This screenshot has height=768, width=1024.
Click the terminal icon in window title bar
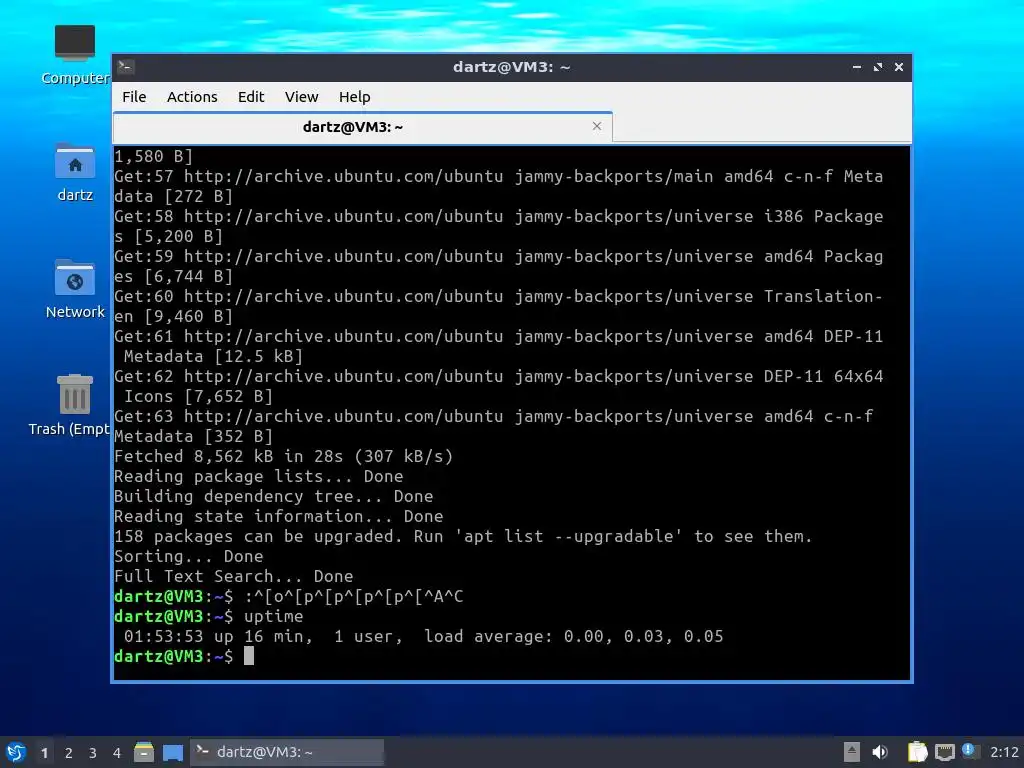point(127,66)
